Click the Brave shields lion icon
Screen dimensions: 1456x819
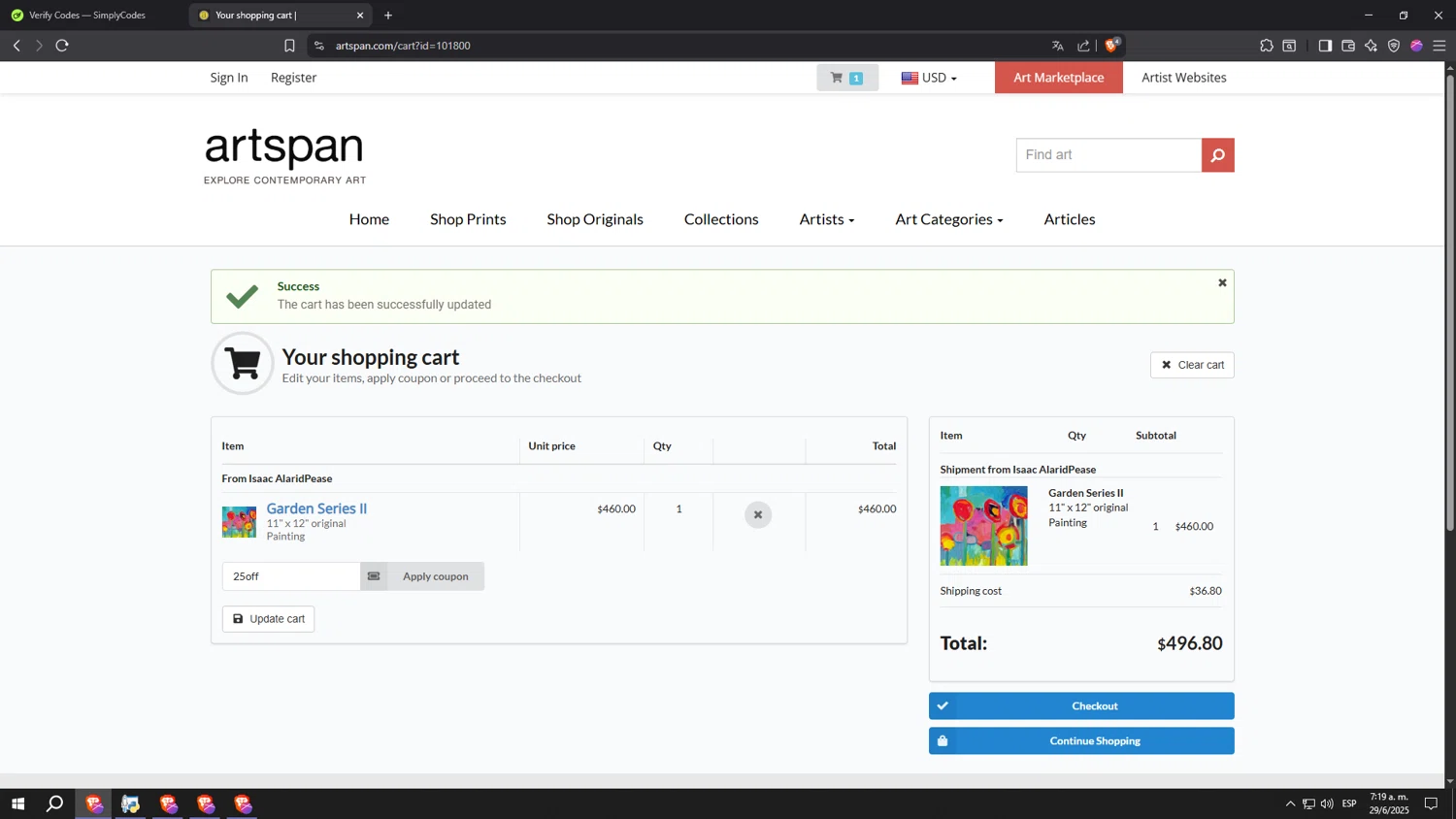tap(1112, 46)
